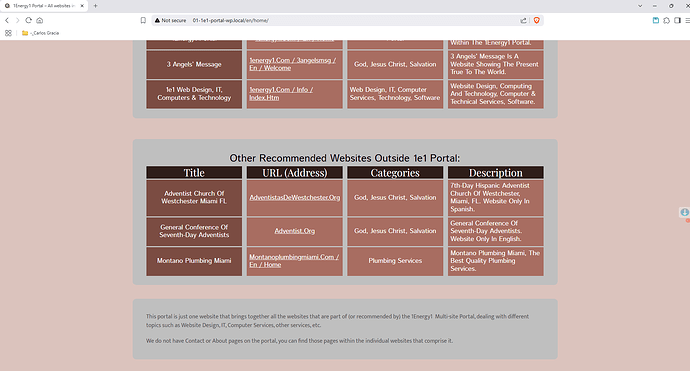Open the Brave Shields lion icon

pyautogui.click(x=536, y=20)
